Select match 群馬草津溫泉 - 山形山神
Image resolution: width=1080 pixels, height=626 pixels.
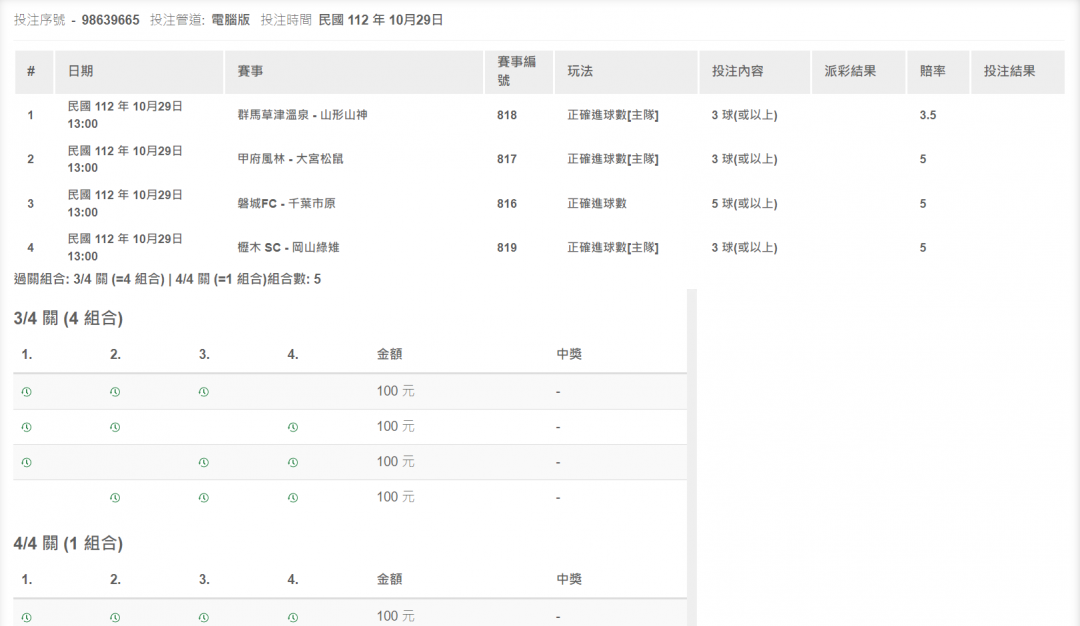coord(302,115)
